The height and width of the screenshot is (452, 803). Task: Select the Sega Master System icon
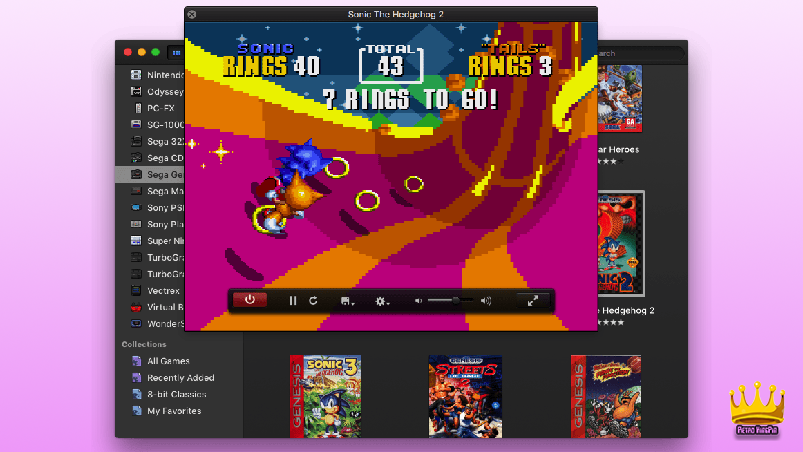[136, 191]
